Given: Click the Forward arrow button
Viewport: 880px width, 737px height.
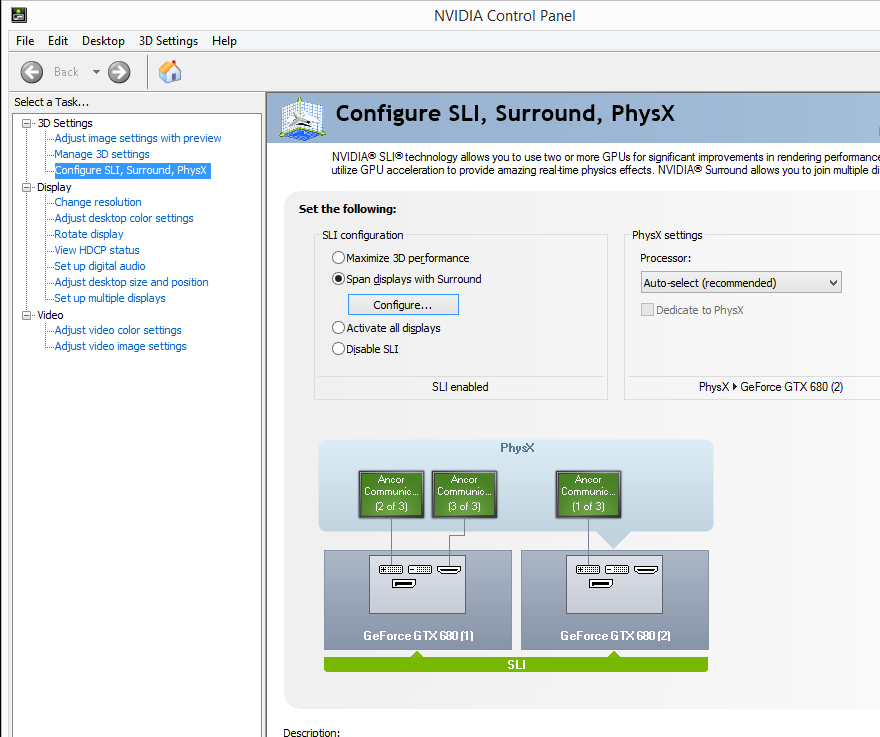Looking at the screenshot, I should (119, 72).
